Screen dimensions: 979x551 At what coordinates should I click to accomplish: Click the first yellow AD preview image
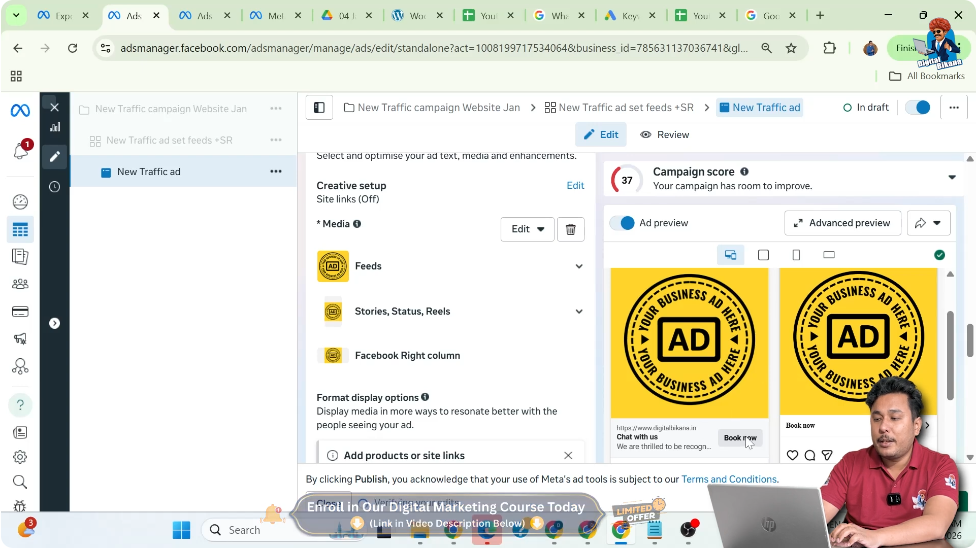click(689, 343)
